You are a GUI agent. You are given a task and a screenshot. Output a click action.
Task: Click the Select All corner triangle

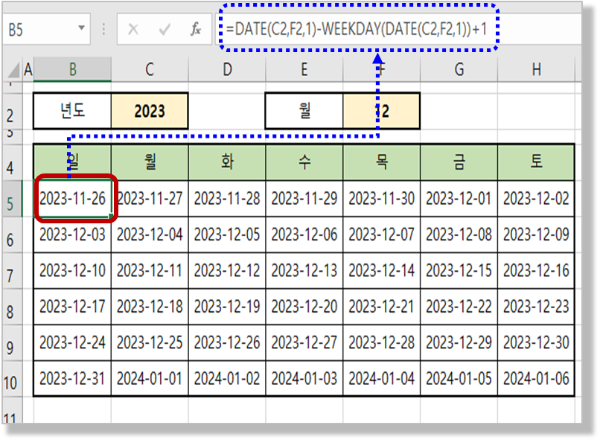click(13, 70)
